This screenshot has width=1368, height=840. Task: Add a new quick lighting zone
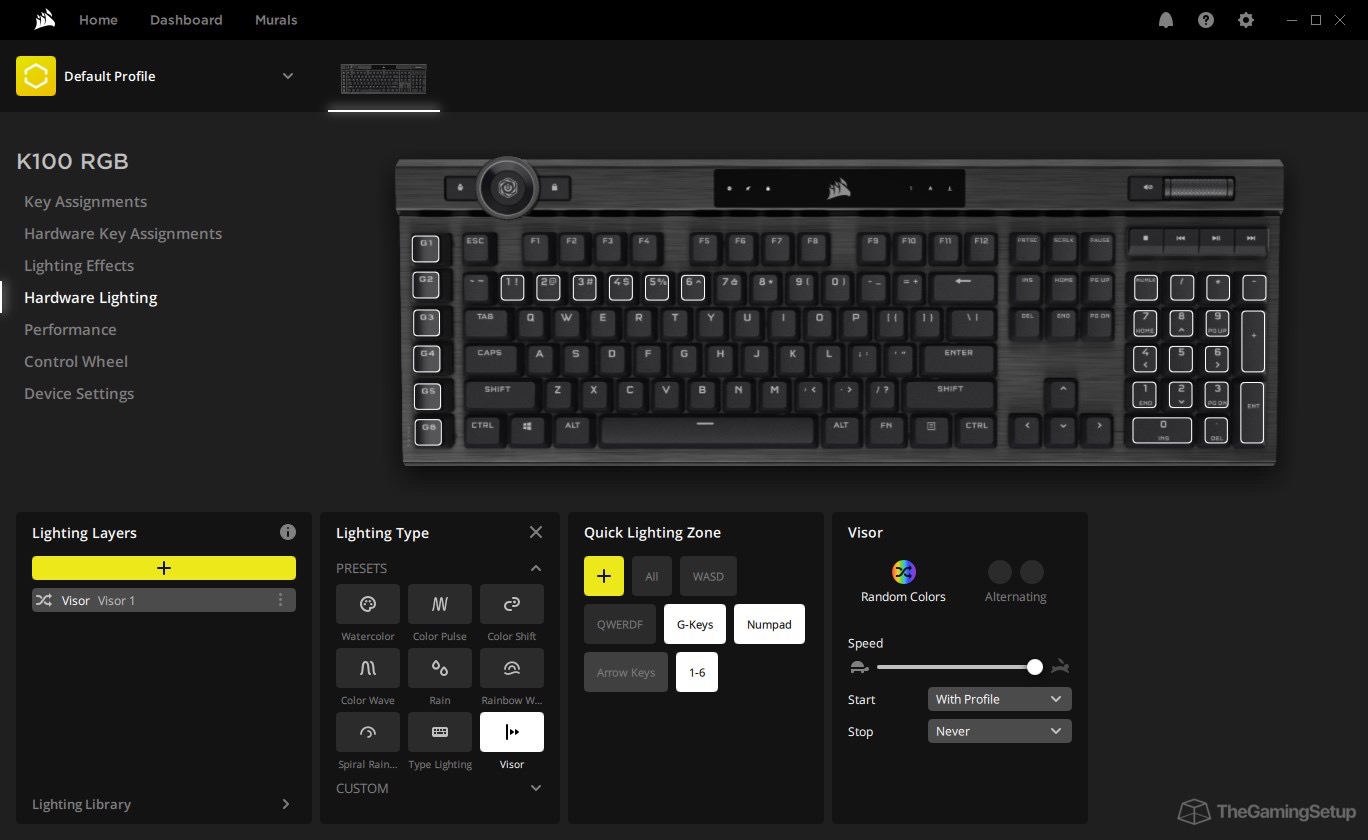(604, 576)
